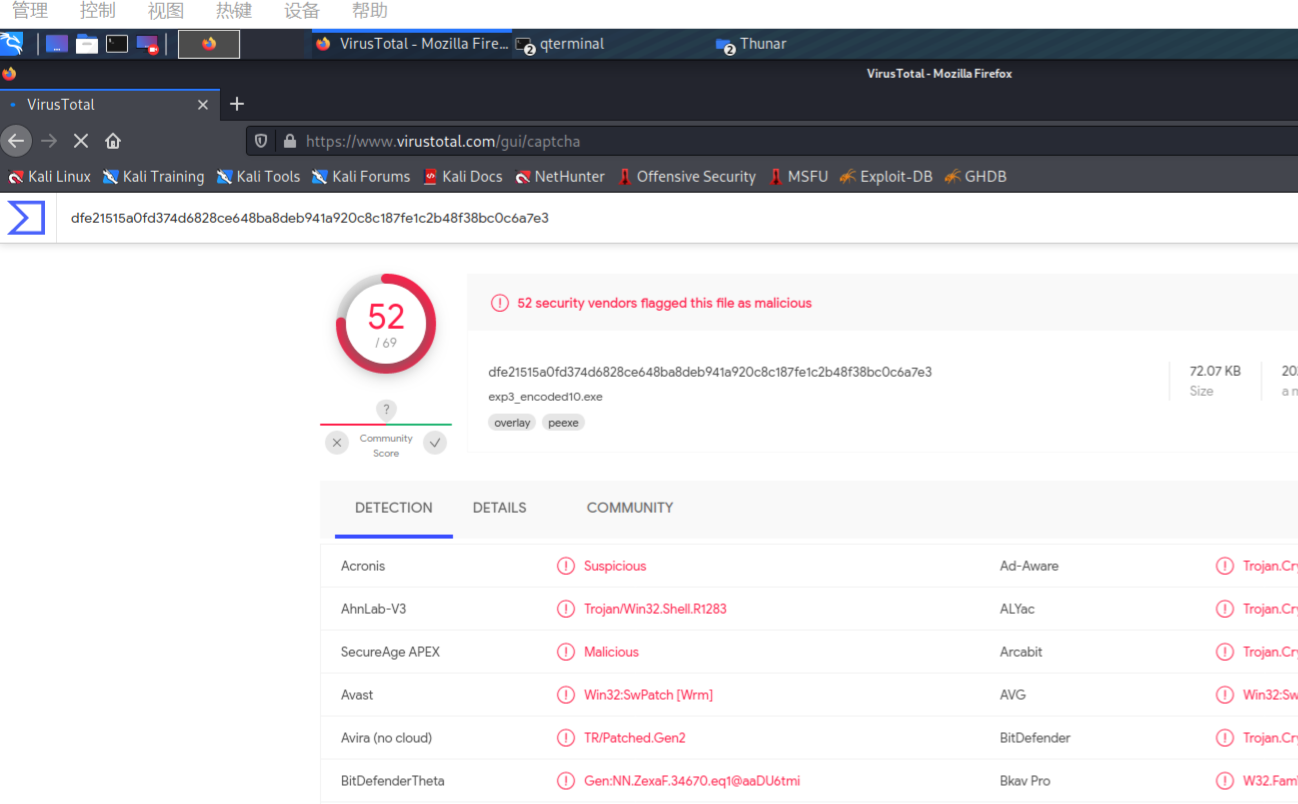This screenshot has width=1298, height=804.
Task: Vote file as malicious with X button
Action: [337, 442]
